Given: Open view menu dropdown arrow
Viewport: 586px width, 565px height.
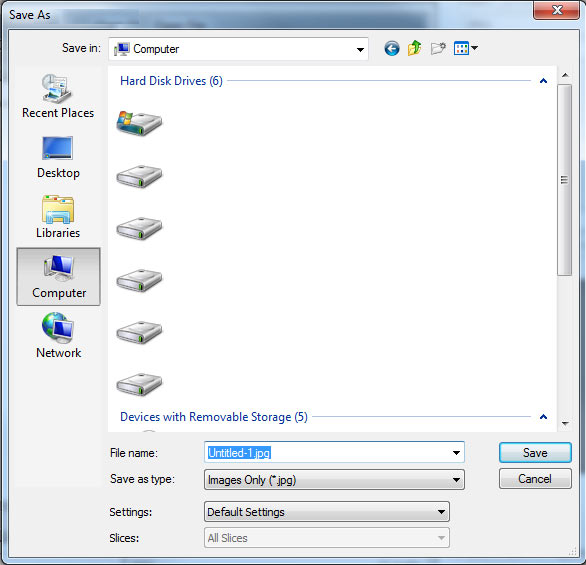Looking at the screenshot, I should pos(475,48).
